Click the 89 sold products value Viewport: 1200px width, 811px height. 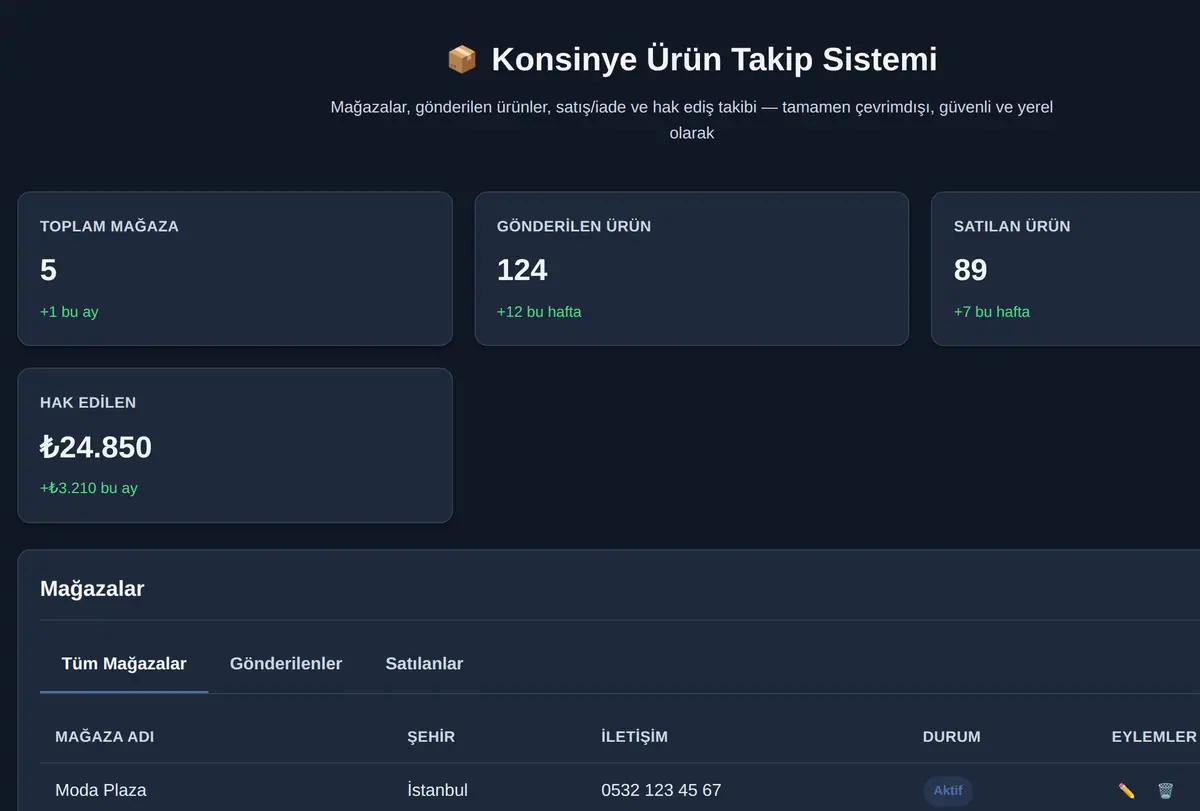pos(970,270)
